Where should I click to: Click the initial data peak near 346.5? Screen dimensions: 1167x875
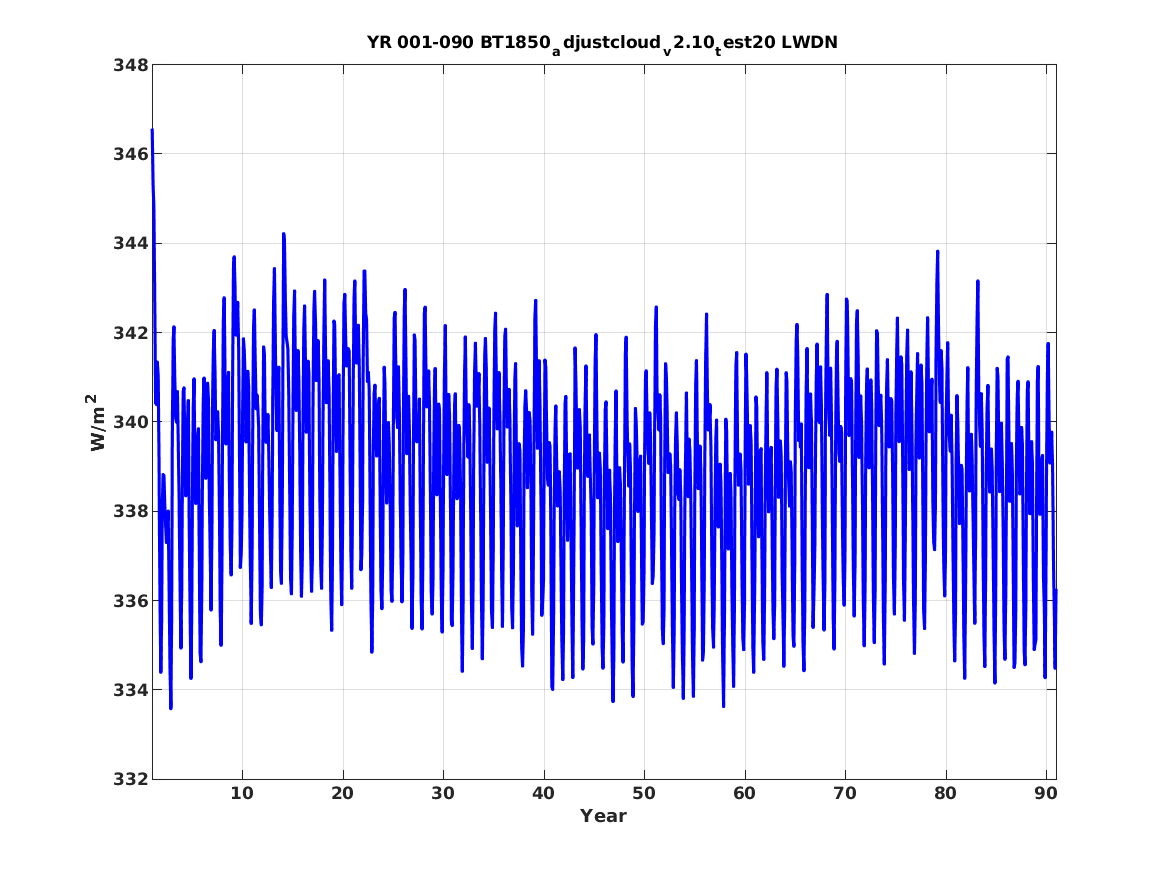tap(152, 131)
